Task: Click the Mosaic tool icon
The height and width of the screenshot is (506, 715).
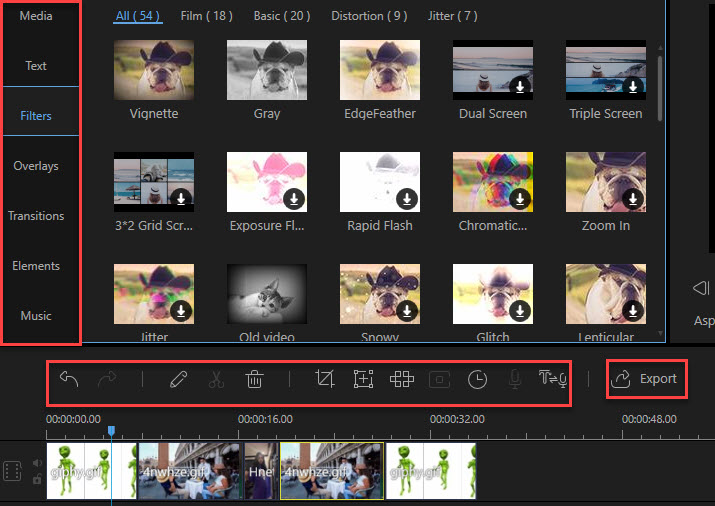Action: tap(402, 379)
